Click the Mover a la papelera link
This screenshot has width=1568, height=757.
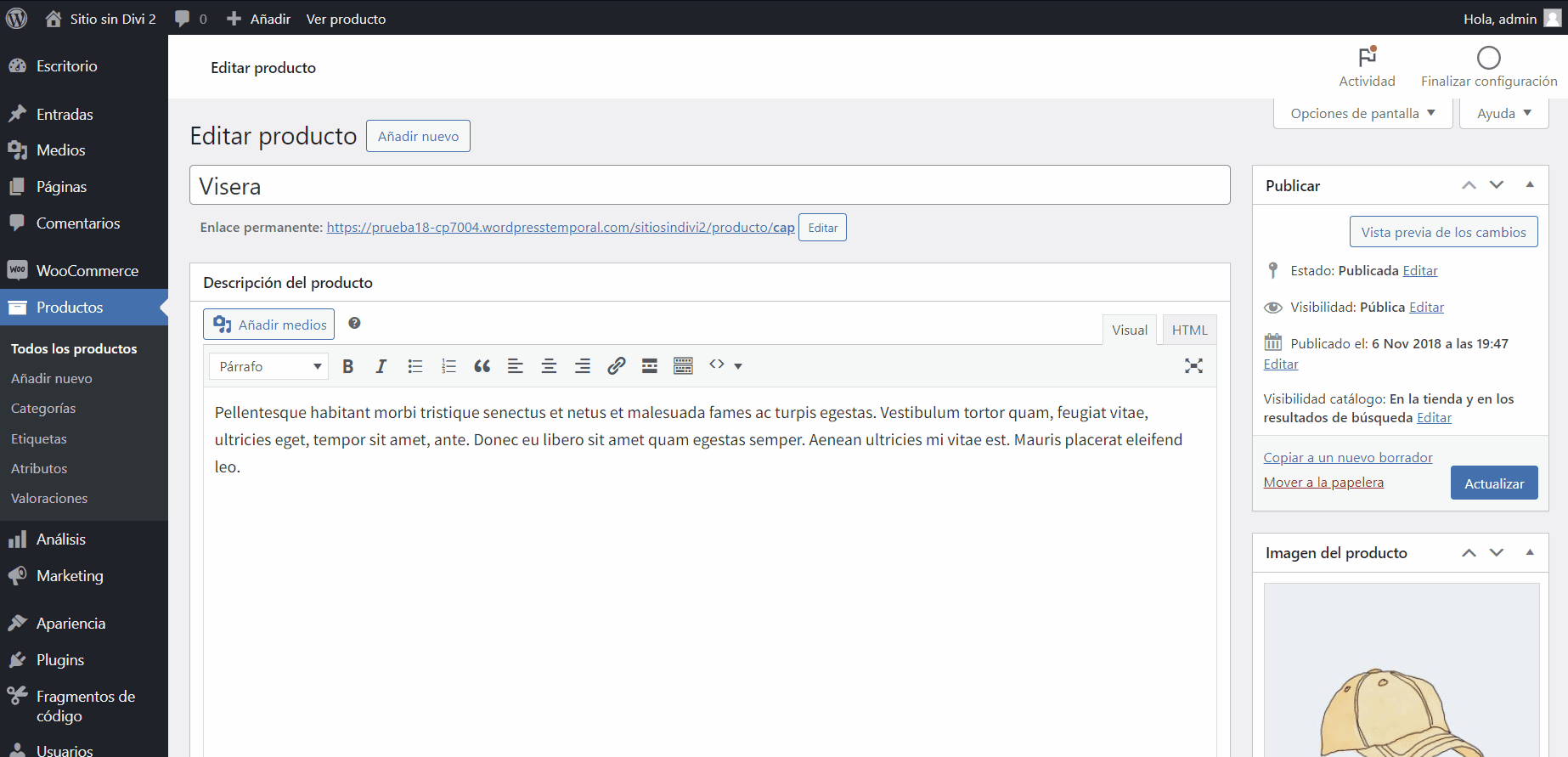coord(1323,483)
